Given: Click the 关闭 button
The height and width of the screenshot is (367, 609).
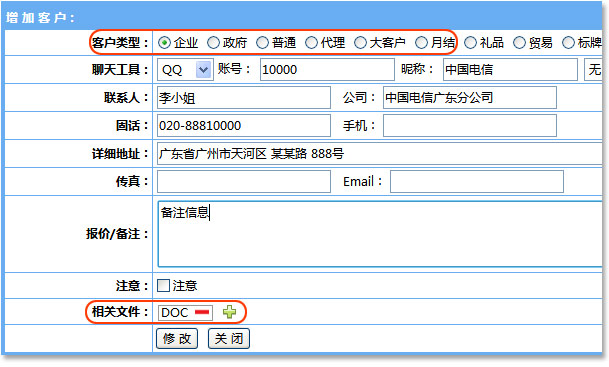Looking at the screenshot, I should pos(229,339).
